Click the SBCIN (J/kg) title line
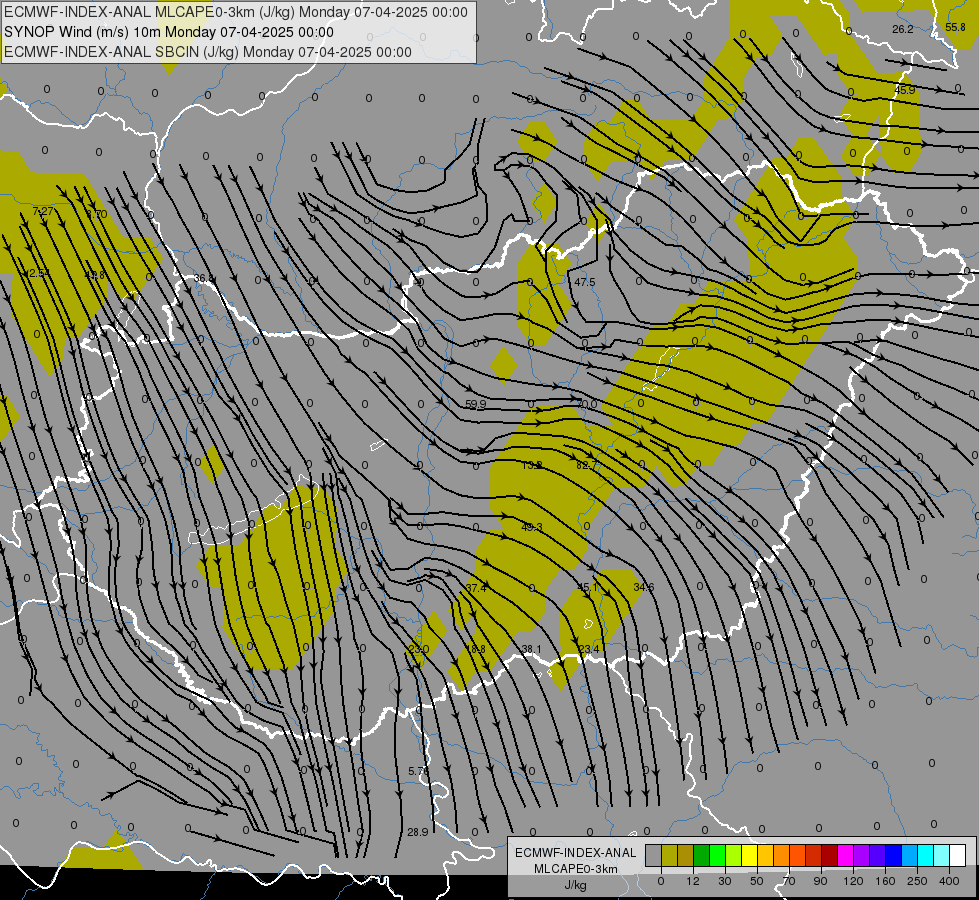The width and height of the screenshot is (979, 900). coord(208,52)
